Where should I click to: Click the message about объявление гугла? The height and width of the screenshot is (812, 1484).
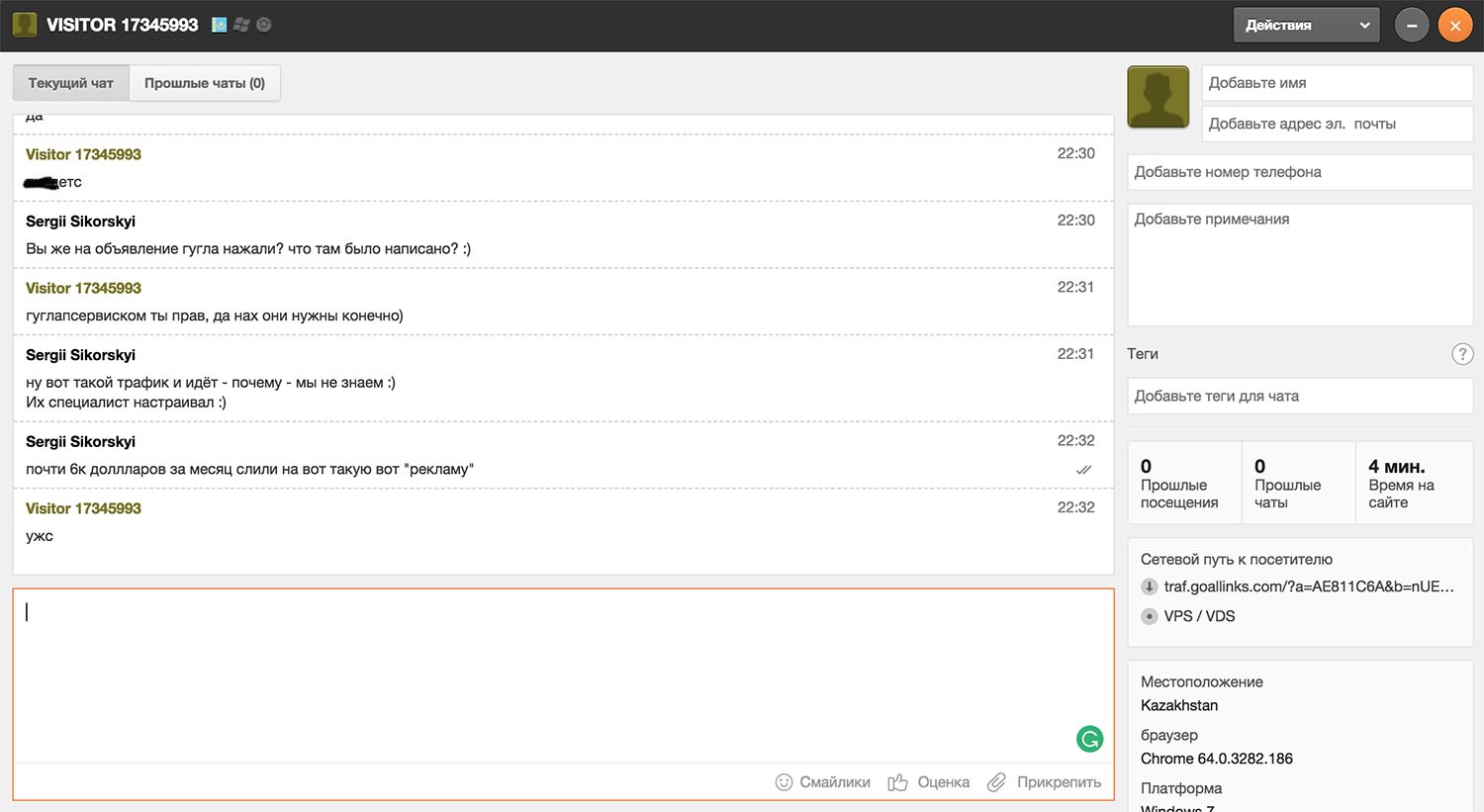(248, 248)
